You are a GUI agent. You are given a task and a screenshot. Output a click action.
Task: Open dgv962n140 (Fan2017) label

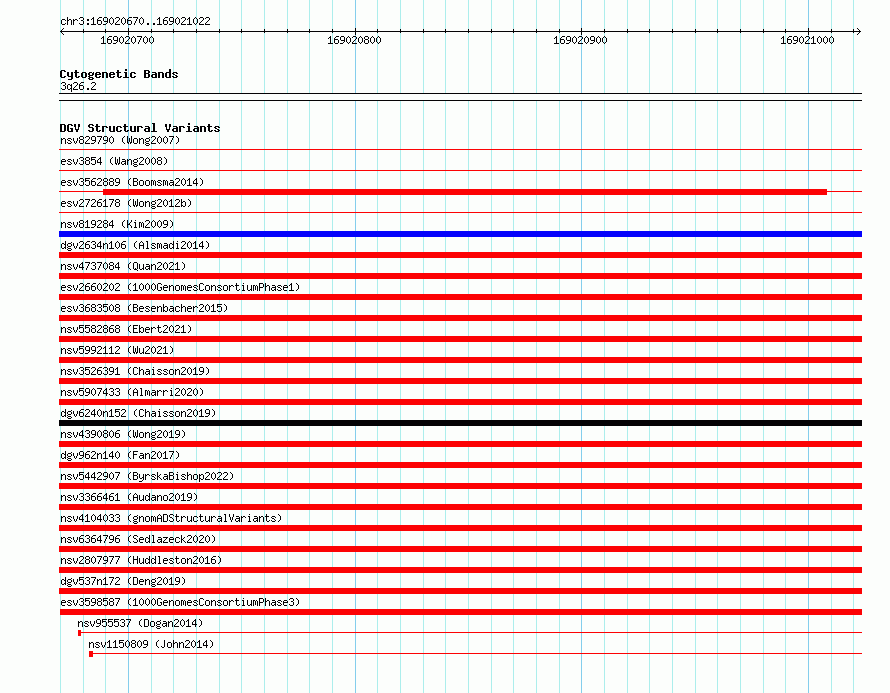click(120, 455)
